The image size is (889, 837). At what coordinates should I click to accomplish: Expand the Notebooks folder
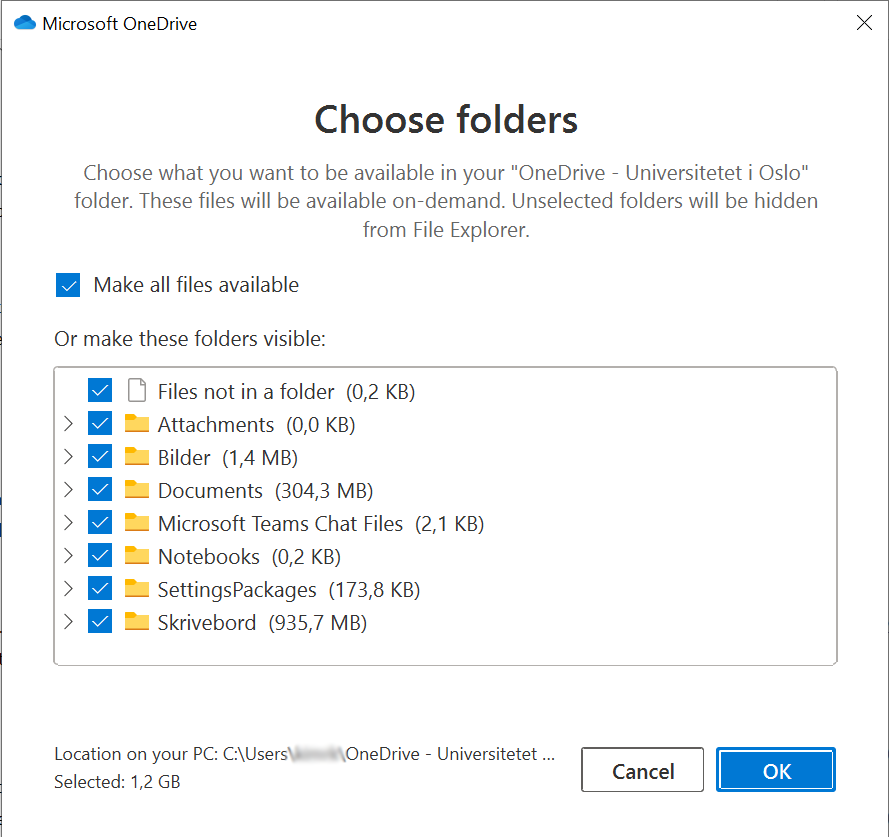69,556
